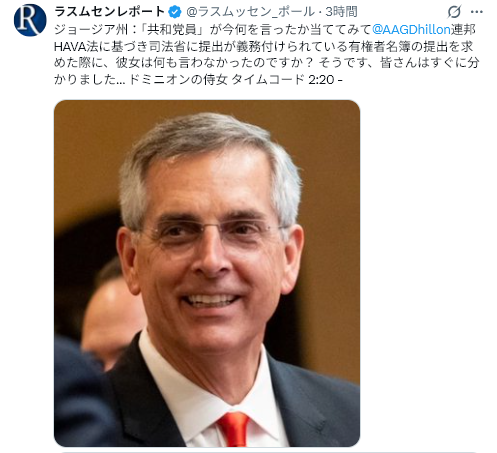The image size is (497, 453).
Task: Open the @AAGDhillon mention link
Action: click(411, 29)
